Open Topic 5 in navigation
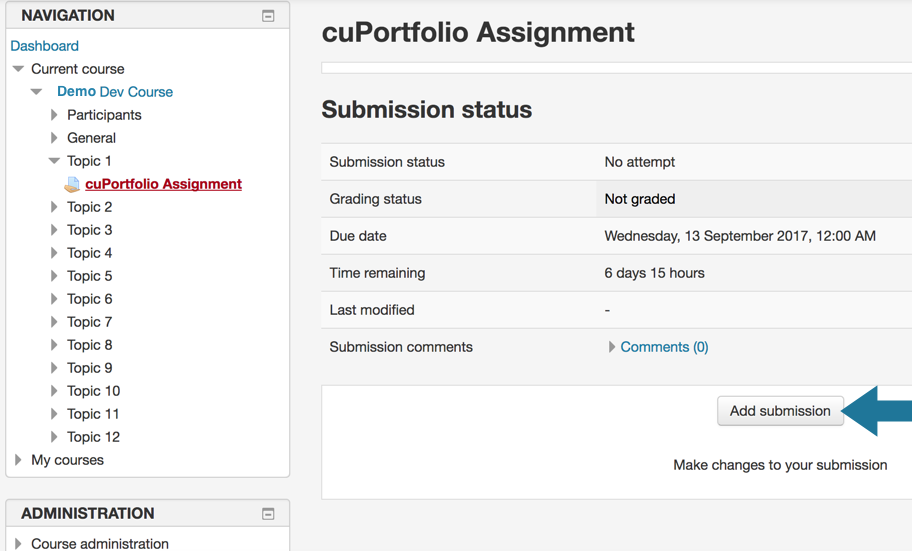 coord(89,276)
